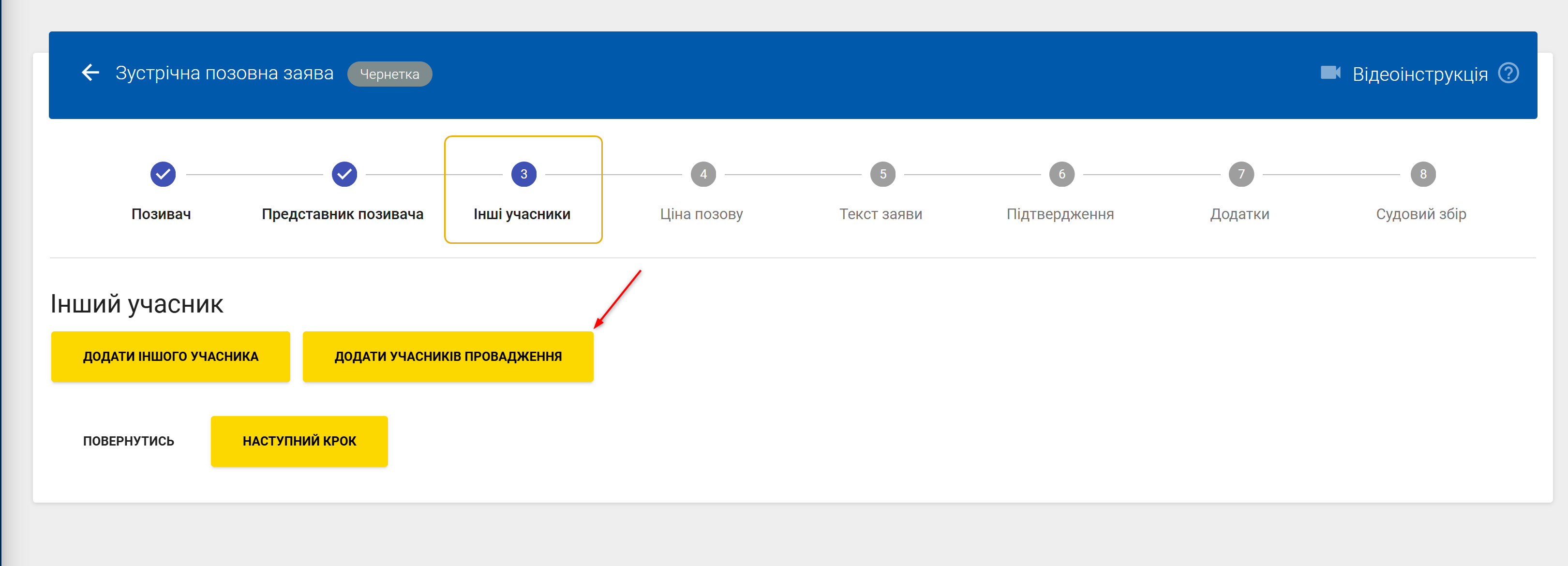The height and width of the screenshot is (566, 1568).
Task: Click the video camera icon
Action: tap(1330, 73)
